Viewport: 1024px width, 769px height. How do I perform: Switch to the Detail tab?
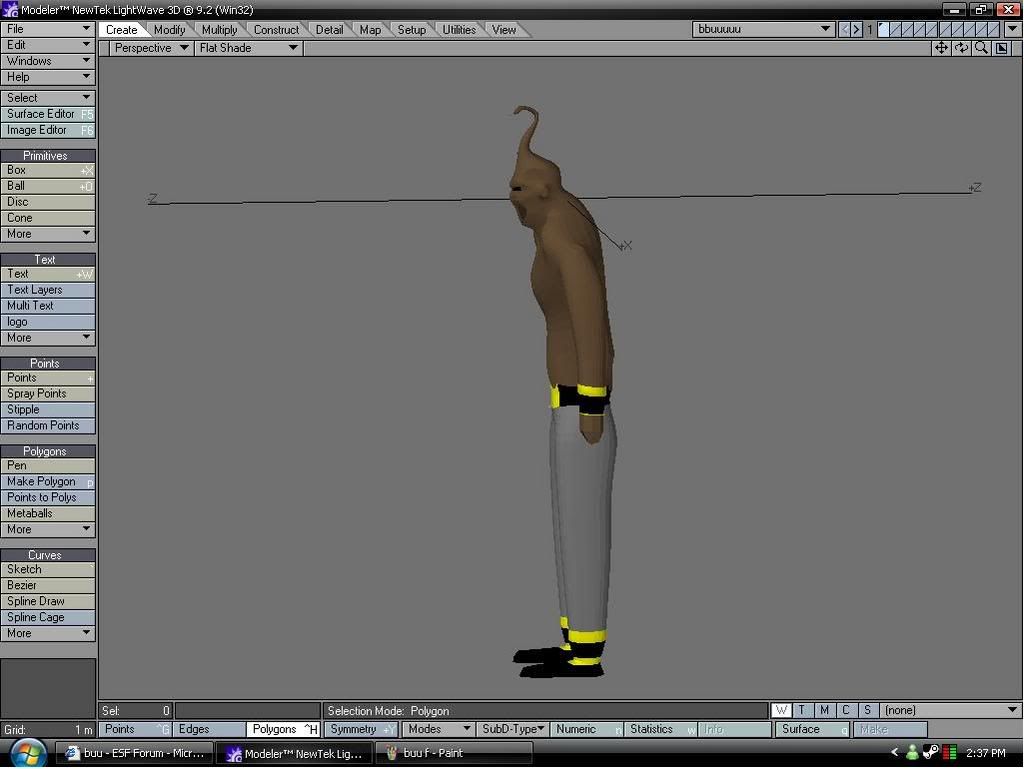click(x=329, y=30)
